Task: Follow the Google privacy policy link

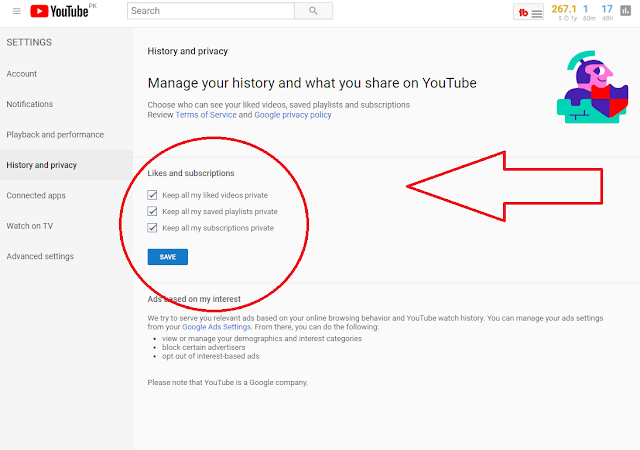Action: (x=293, y=115)
